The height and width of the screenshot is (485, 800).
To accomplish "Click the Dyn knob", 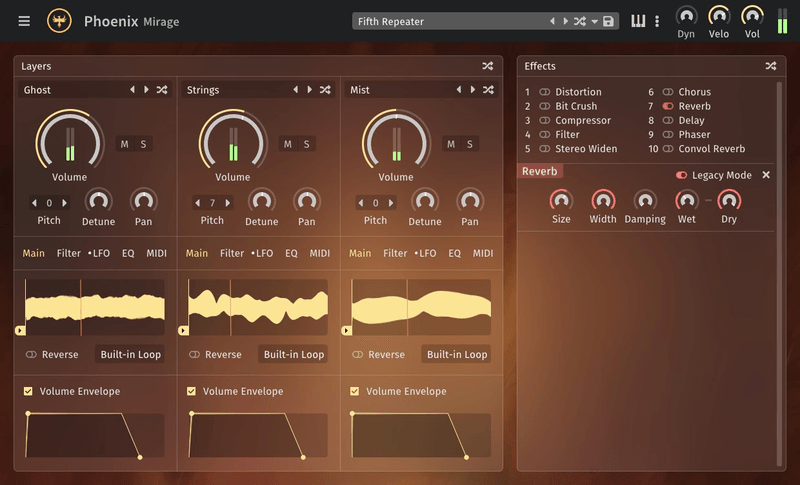I will 686,17.
